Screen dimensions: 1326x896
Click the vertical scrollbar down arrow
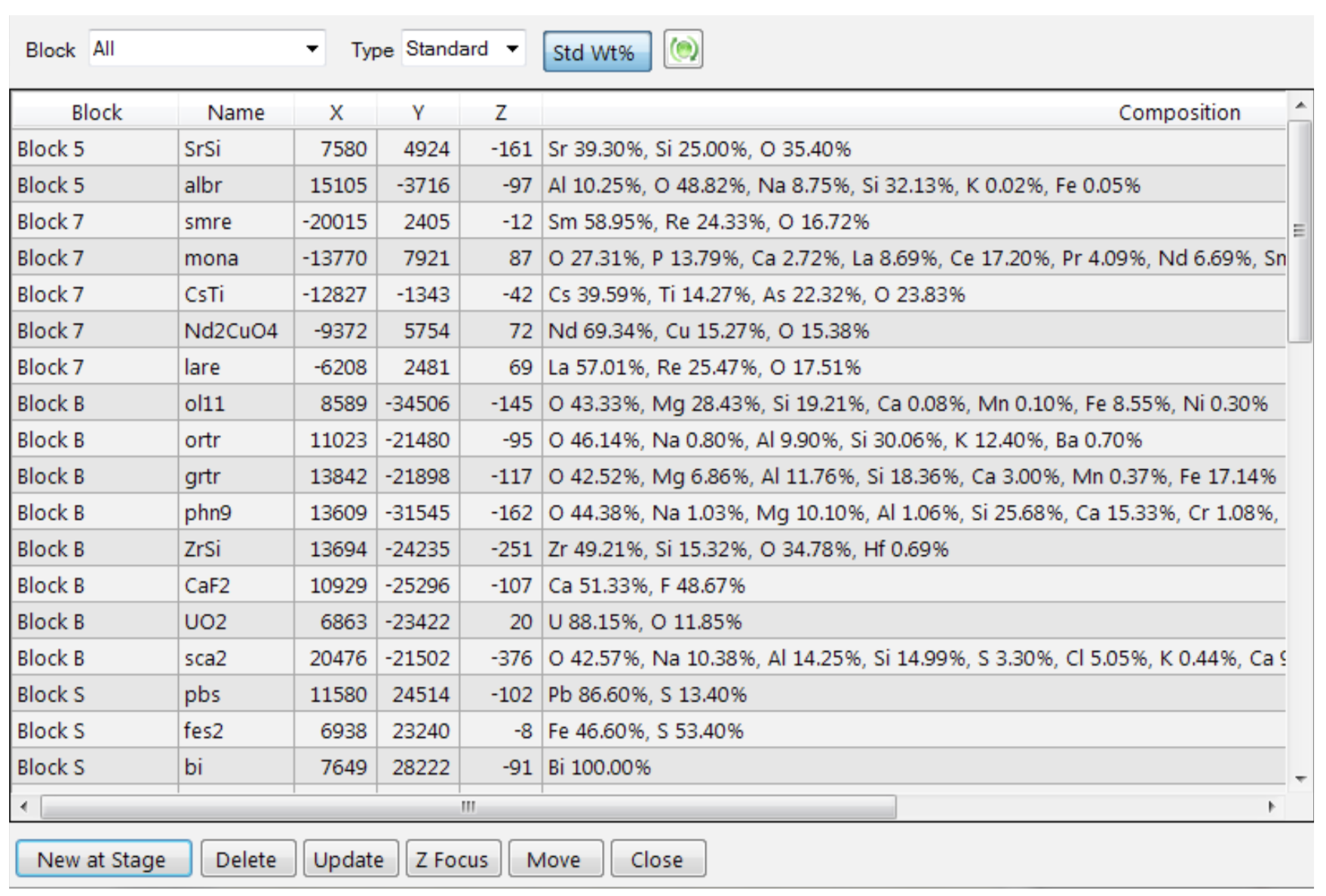click(x=1300, y=779)
